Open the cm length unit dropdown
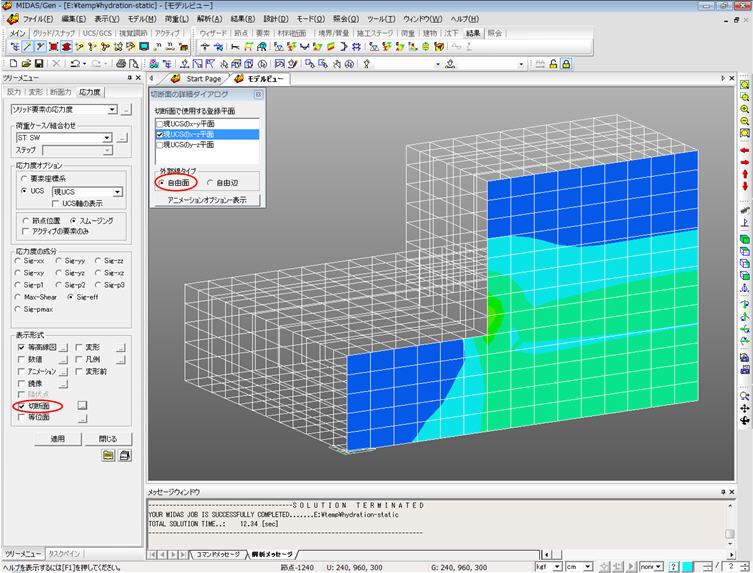The width and height of the screenshot is (753, 573). 588,567
